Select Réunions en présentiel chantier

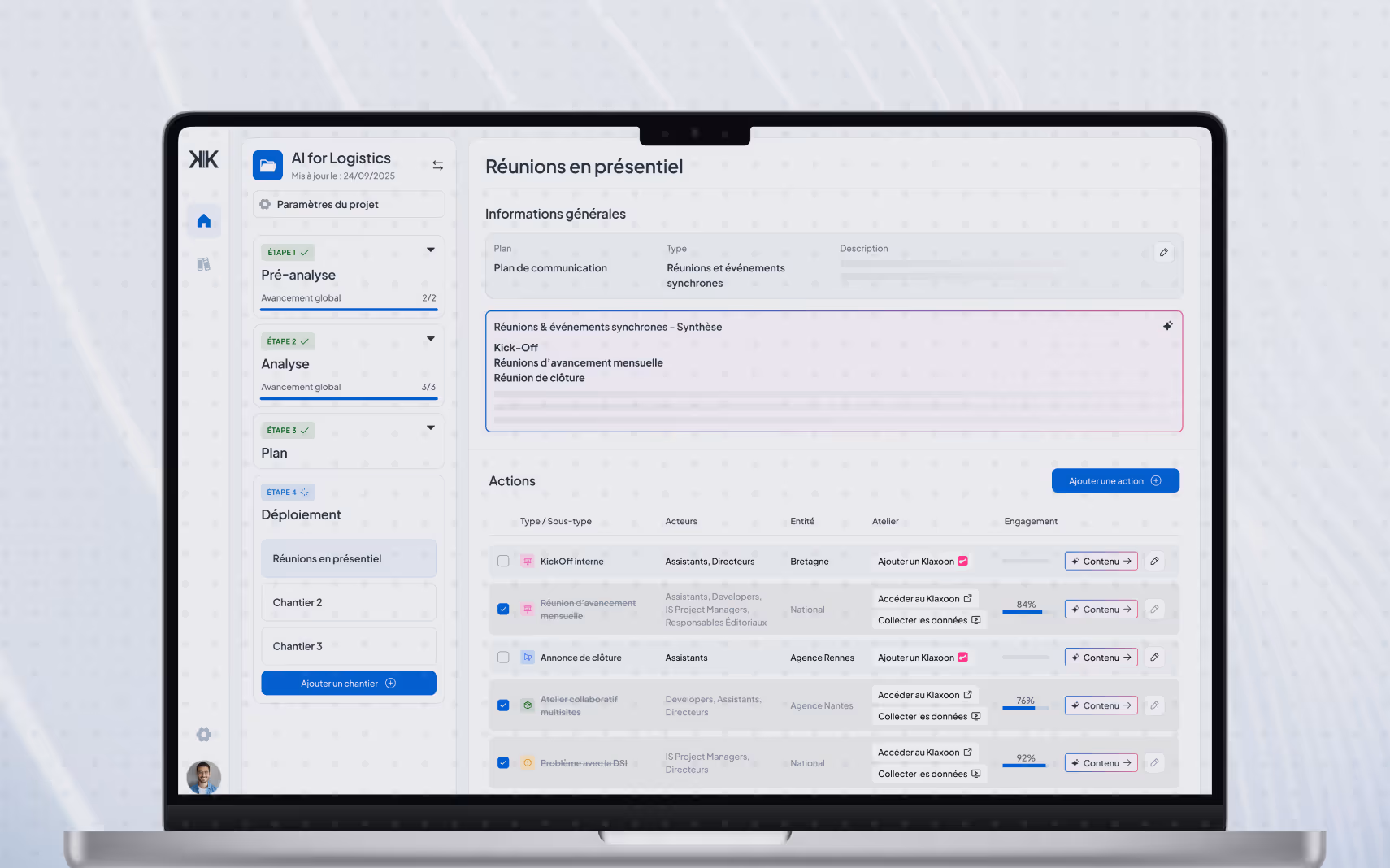349,558
